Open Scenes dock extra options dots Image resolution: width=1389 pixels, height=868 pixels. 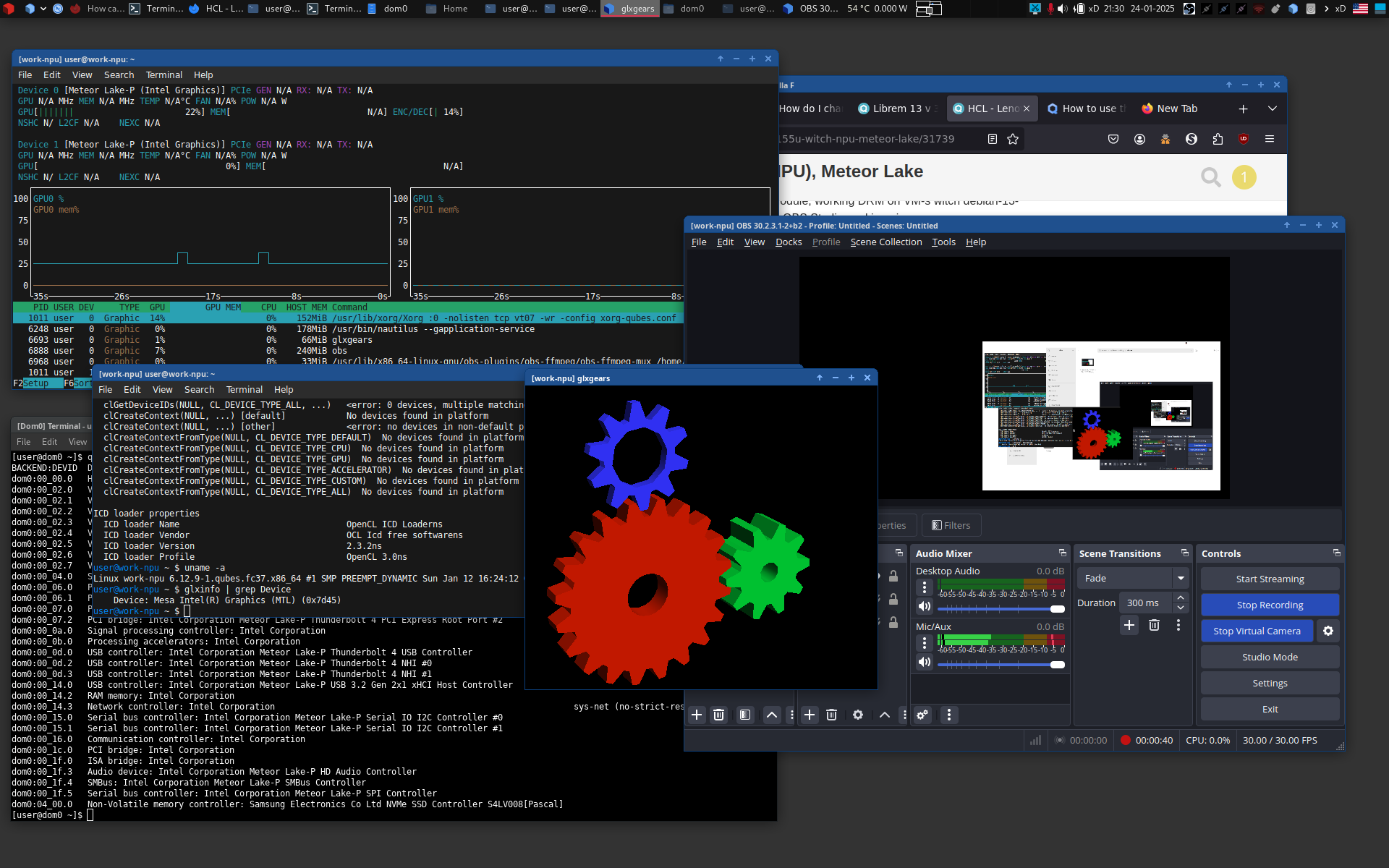[x=792, y=715]
